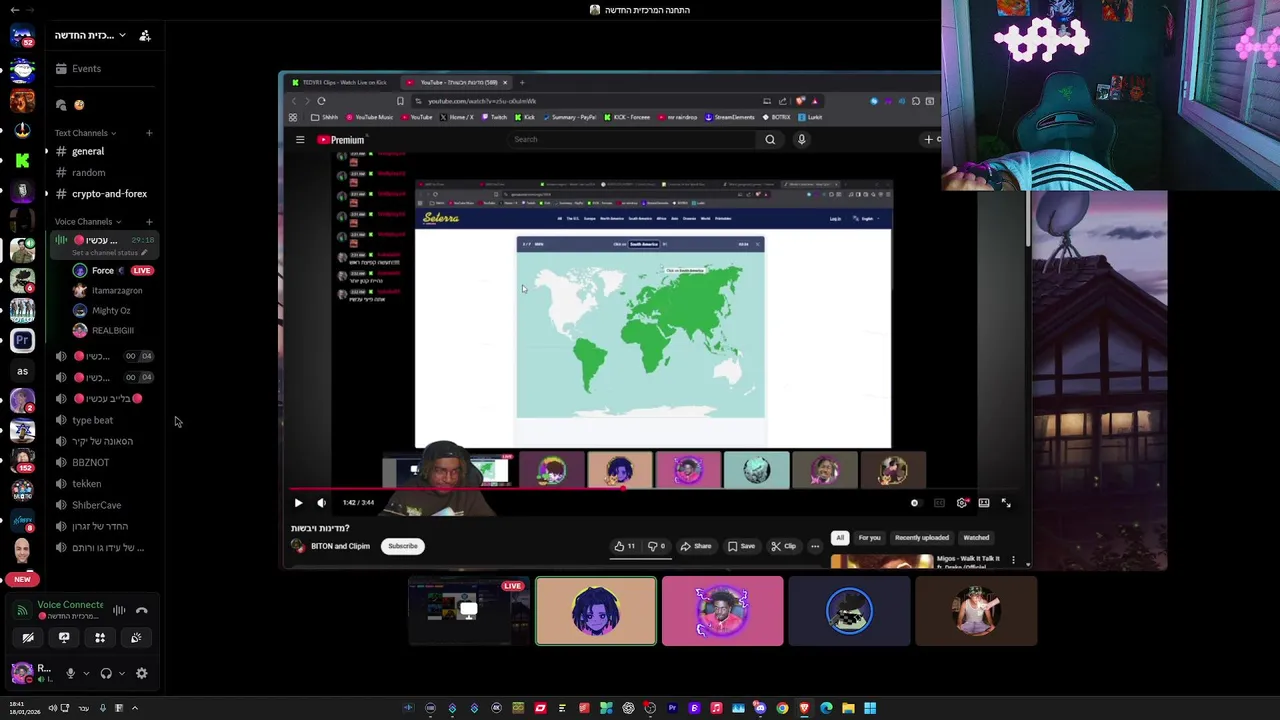
Task: Select user Itamarzagron in voice list
Action: (x=117, y=290)
